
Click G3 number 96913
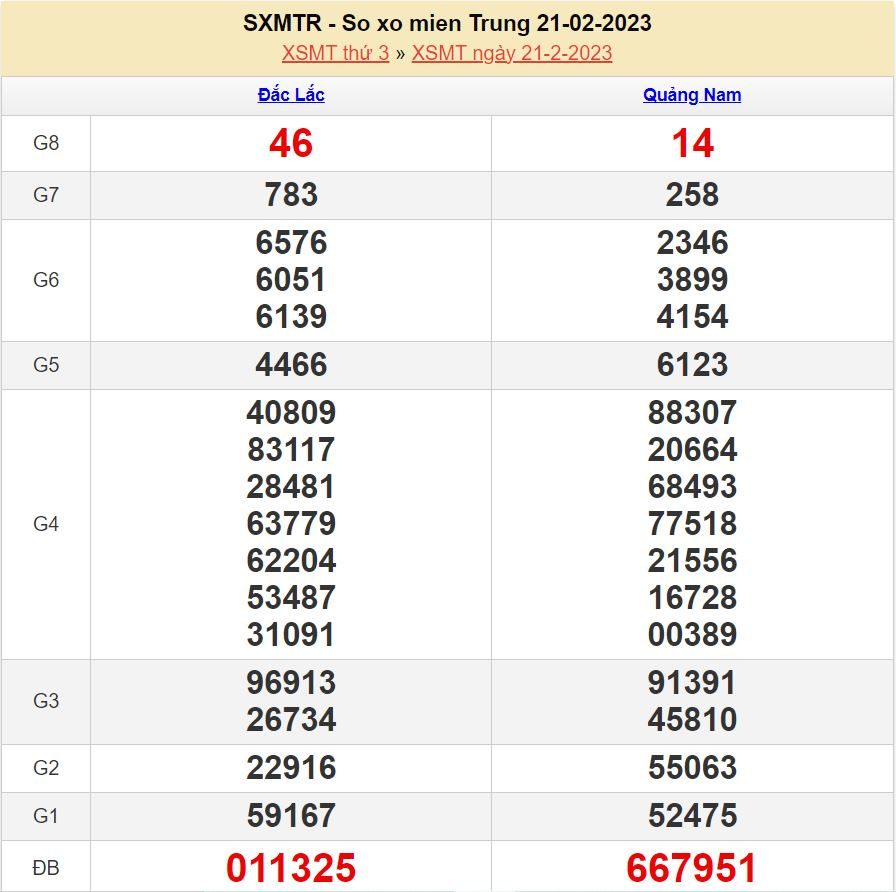click(x=291, y=682)
